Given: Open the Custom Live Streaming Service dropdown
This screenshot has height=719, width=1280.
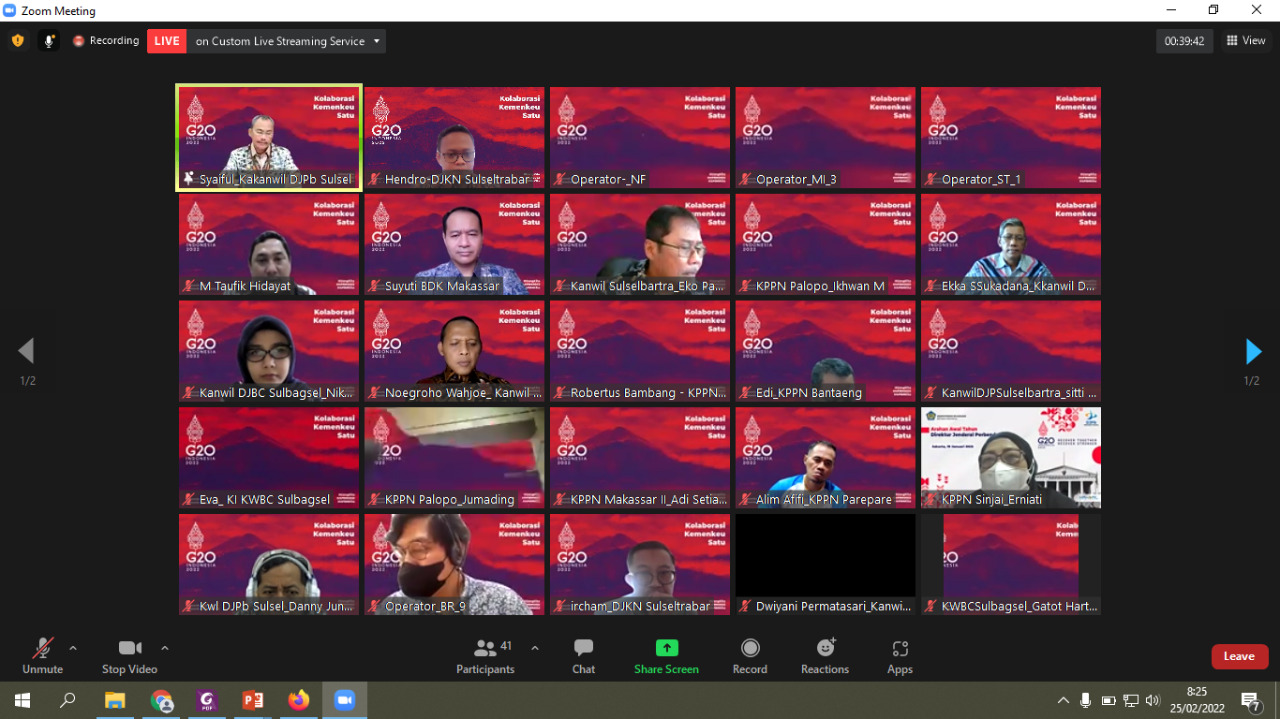Looking at the screenshot, I should click(377, 41).
